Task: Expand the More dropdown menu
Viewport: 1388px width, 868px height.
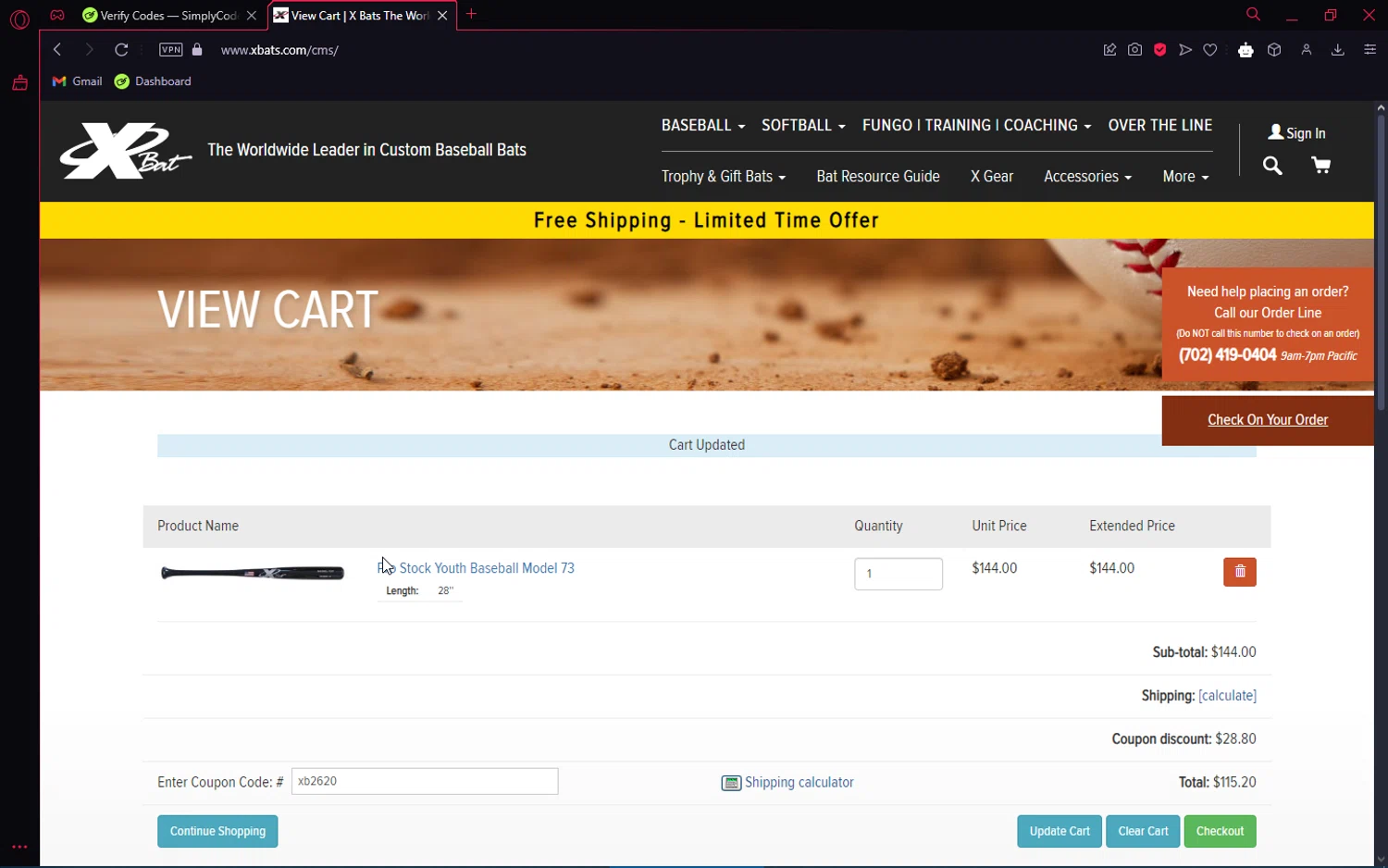Action: 1185,176
